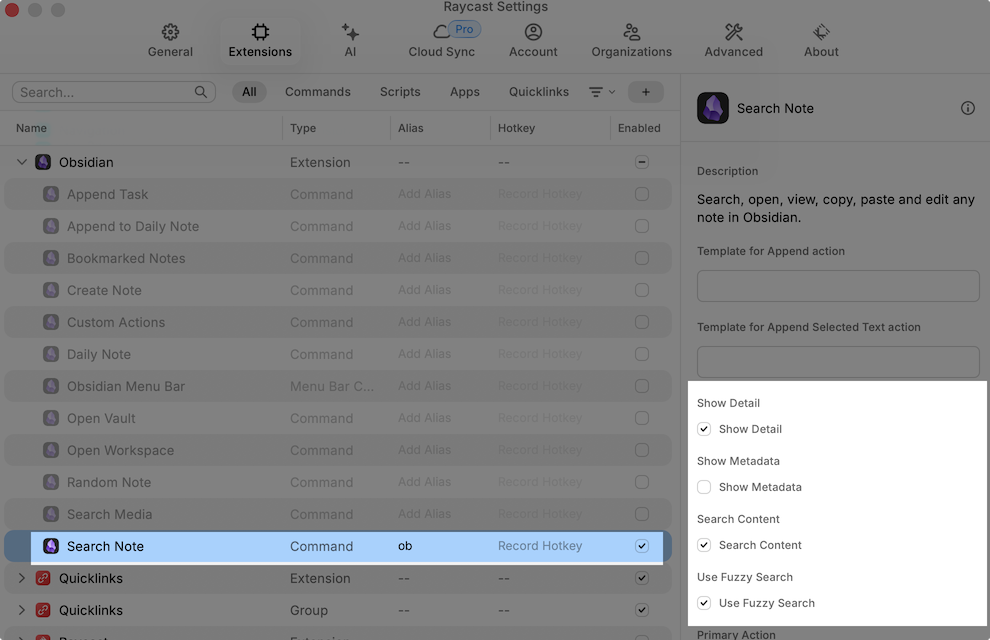
Task: Enable the Append Task command checkbox
Action: 641,194
